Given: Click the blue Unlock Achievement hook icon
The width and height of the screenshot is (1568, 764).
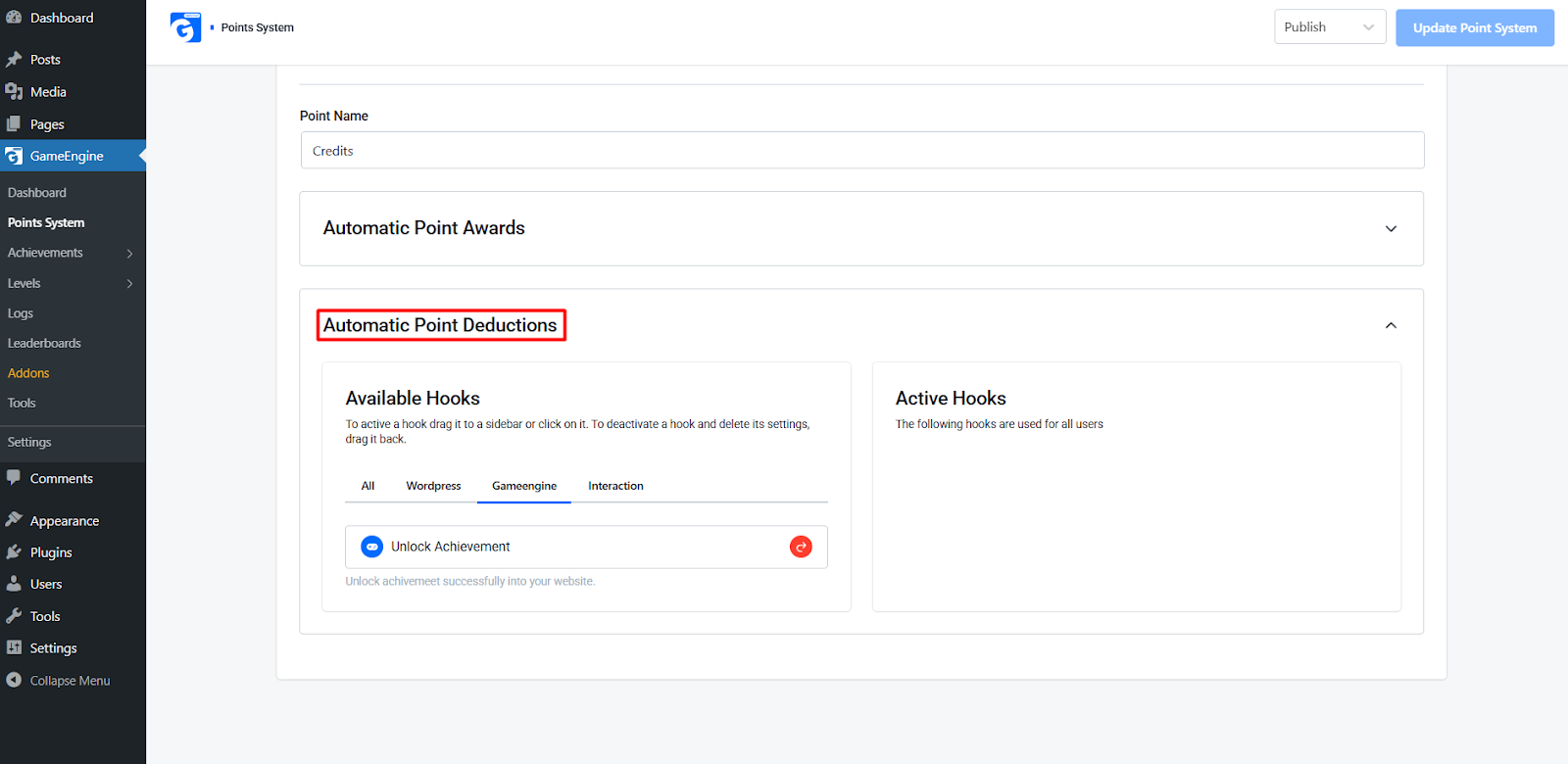Looking at the screenshot, I should click(x=372, y=547).
